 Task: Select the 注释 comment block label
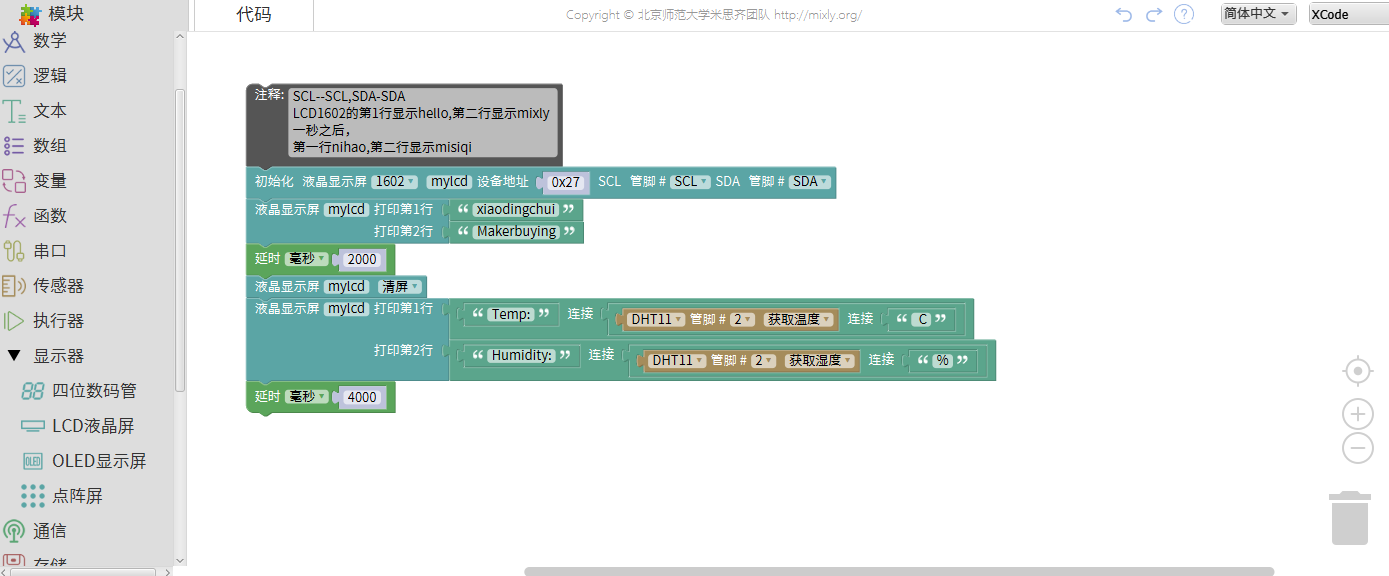pos(269,95)
